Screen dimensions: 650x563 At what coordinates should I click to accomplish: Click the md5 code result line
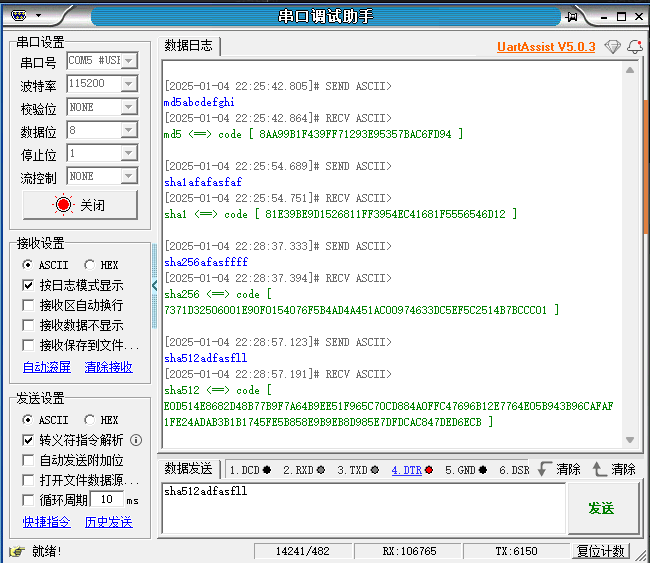313,134
